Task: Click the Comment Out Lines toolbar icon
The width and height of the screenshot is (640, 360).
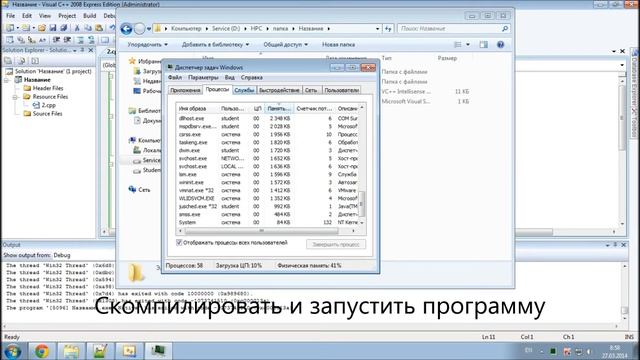Action: coord(80,40)
